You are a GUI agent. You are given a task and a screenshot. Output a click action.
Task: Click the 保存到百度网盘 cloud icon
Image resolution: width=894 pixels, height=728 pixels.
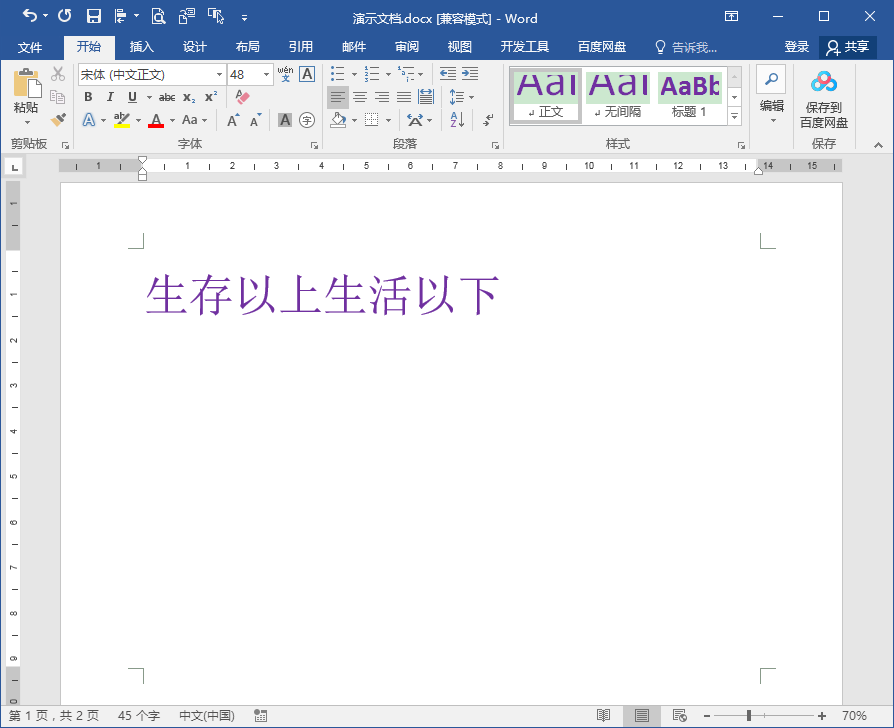(823, 80)
